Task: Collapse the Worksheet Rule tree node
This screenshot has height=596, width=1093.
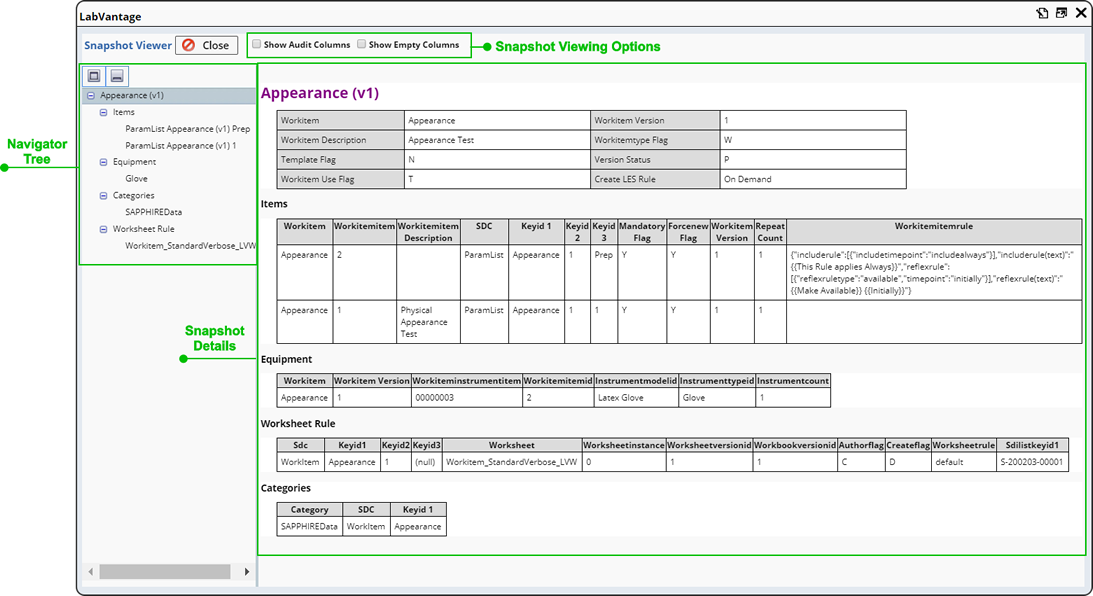Action: (103, 229)
